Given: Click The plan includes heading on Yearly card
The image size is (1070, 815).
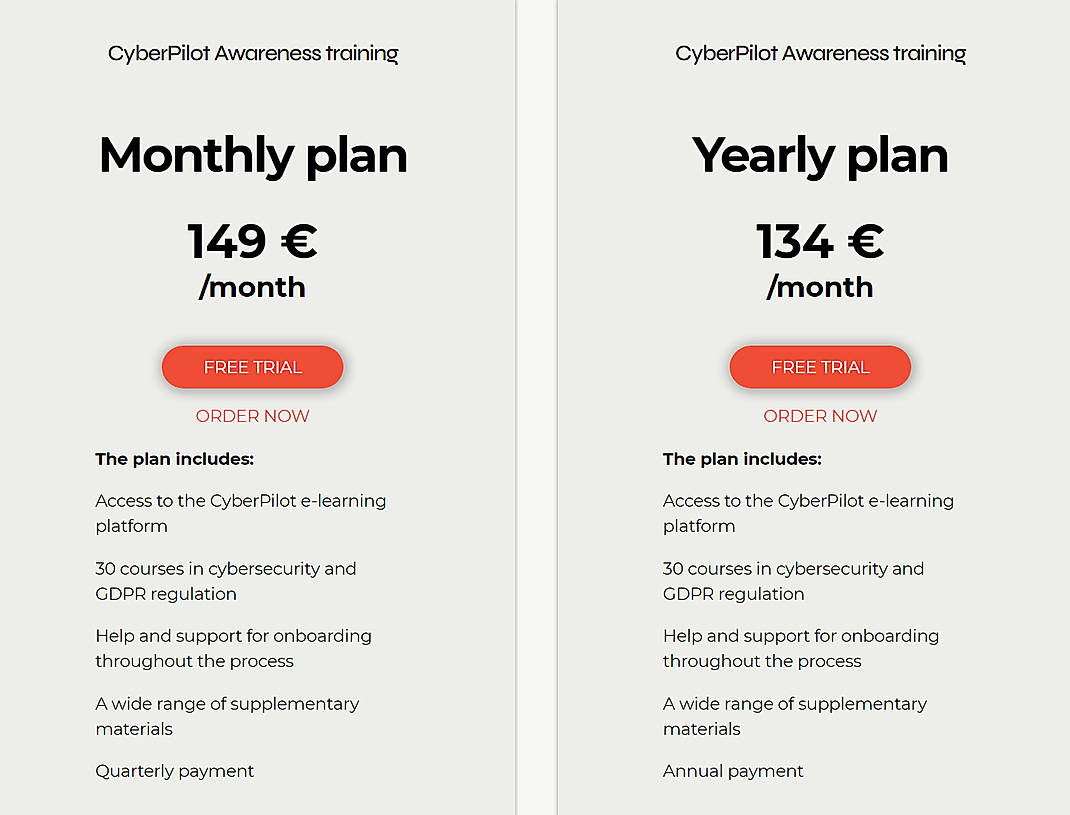Looking at the screenshot, I should pyautogui.click(x=742, y=459).
